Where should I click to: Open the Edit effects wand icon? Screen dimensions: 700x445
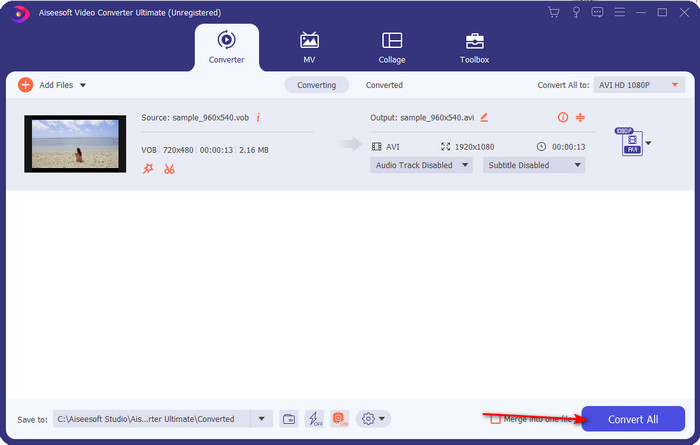(x=148, y=169)
